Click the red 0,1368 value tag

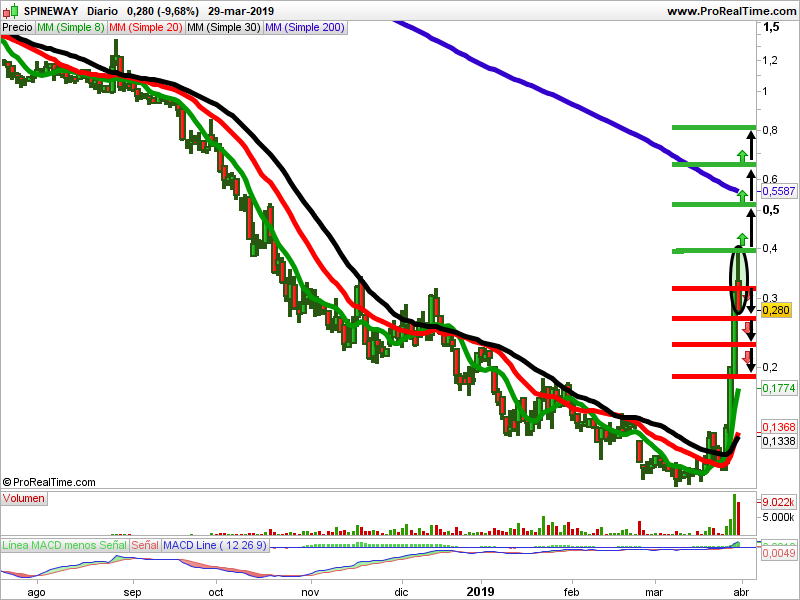(779, 427)
